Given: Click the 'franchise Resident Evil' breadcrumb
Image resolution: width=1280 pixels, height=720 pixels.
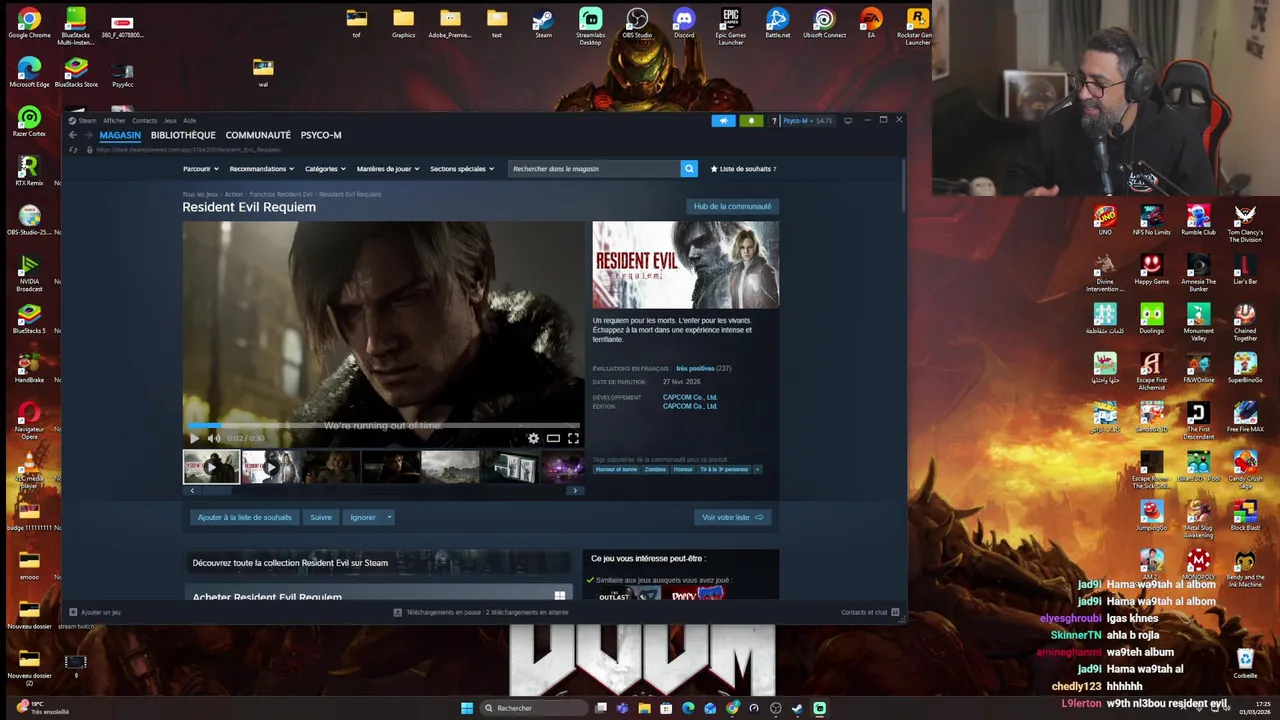Looking at the screenshot, I should click(281, 194).
